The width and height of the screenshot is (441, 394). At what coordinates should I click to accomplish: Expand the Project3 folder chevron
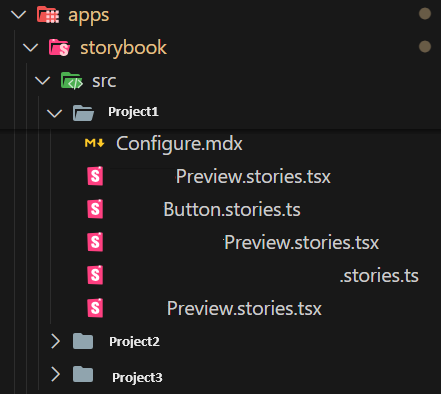(55, 374)
